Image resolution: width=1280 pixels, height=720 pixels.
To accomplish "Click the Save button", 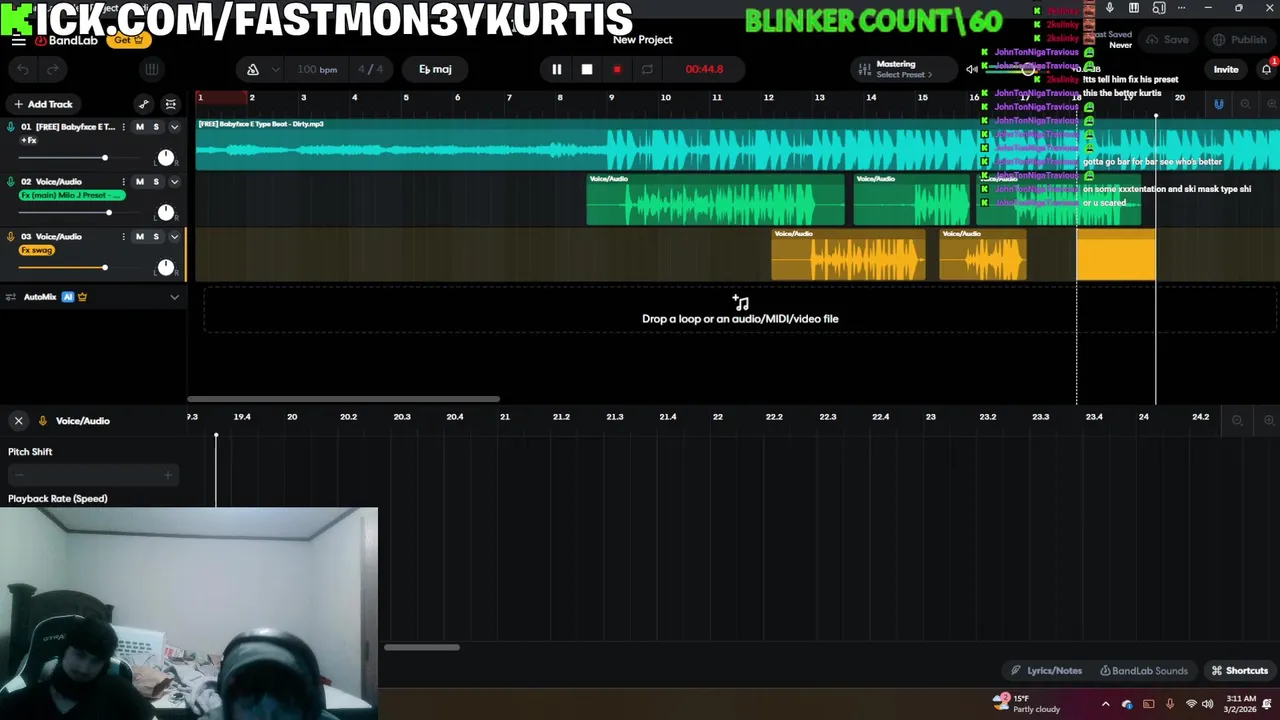I will [1168, 40].
